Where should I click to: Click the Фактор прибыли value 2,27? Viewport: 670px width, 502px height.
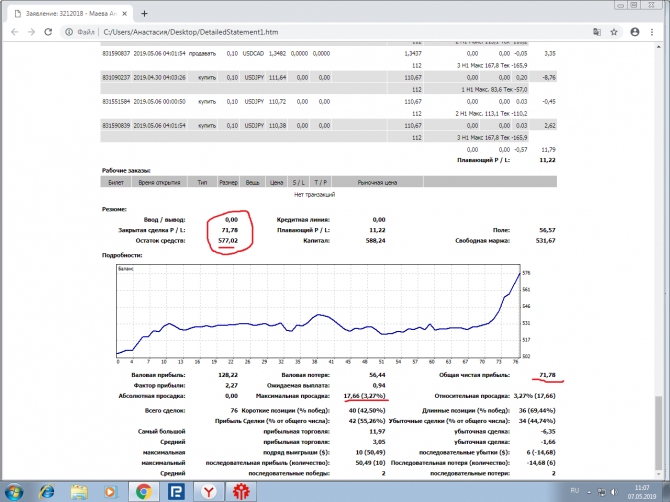(x=231, y=385)
